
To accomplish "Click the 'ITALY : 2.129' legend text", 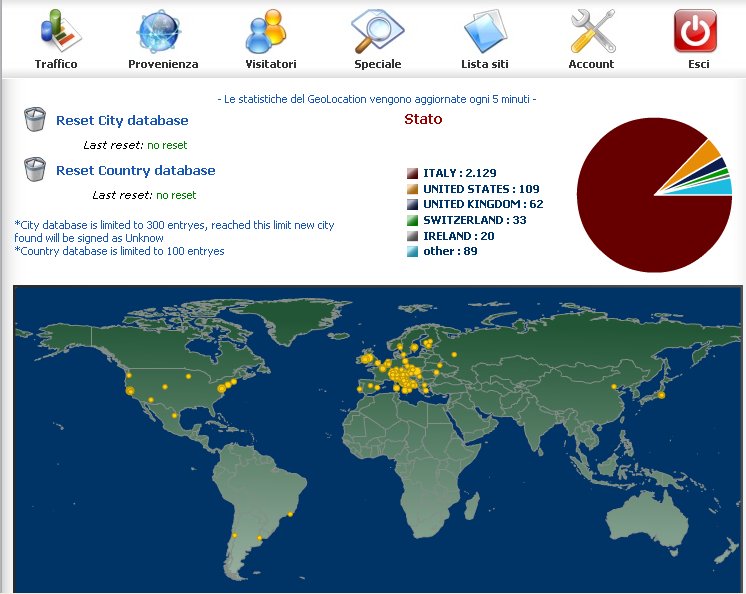I will point(460,173).
